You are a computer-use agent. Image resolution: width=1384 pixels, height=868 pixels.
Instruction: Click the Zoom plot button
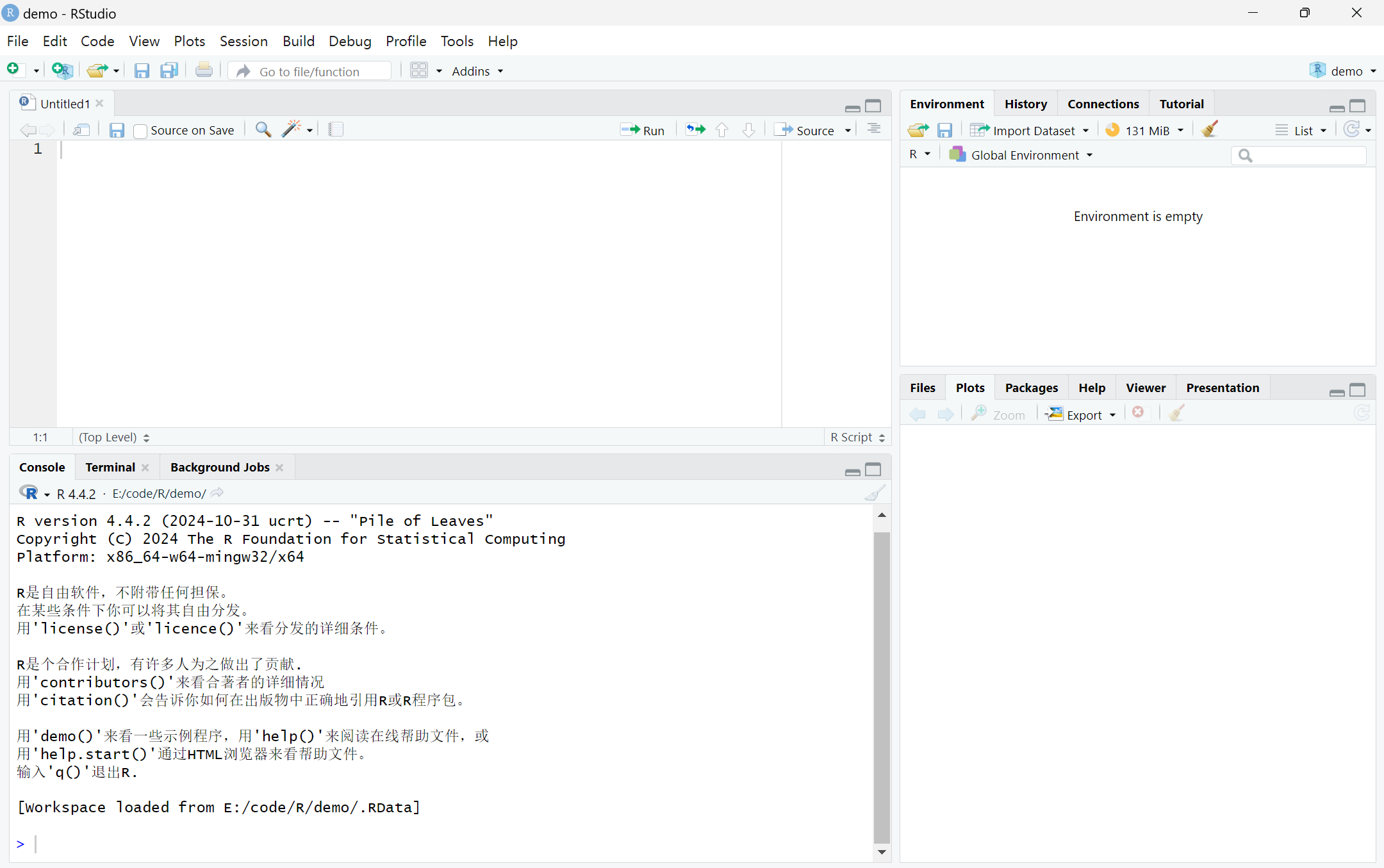[x=998, y=414]
